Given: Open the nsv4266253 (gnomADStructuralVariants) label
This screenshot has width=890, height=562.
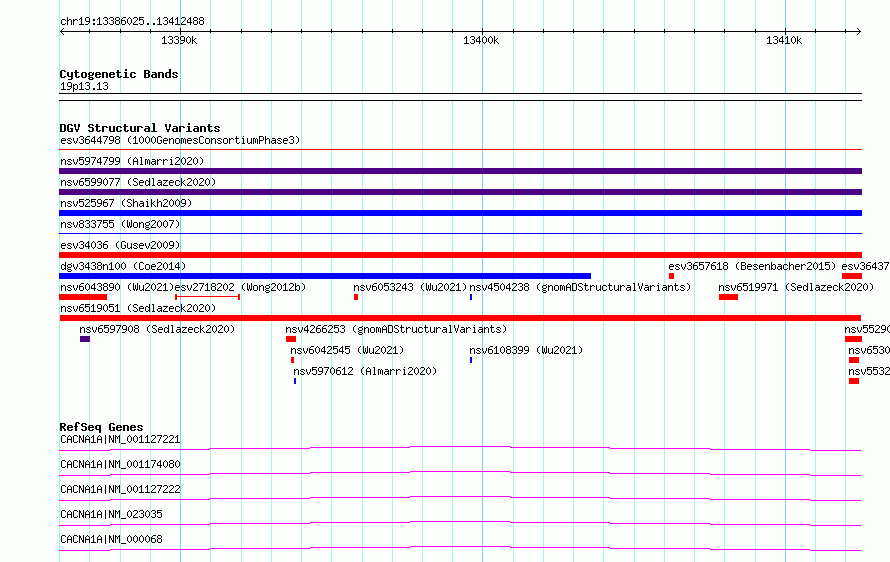Looking at the screenshot, I should [396, 329].
